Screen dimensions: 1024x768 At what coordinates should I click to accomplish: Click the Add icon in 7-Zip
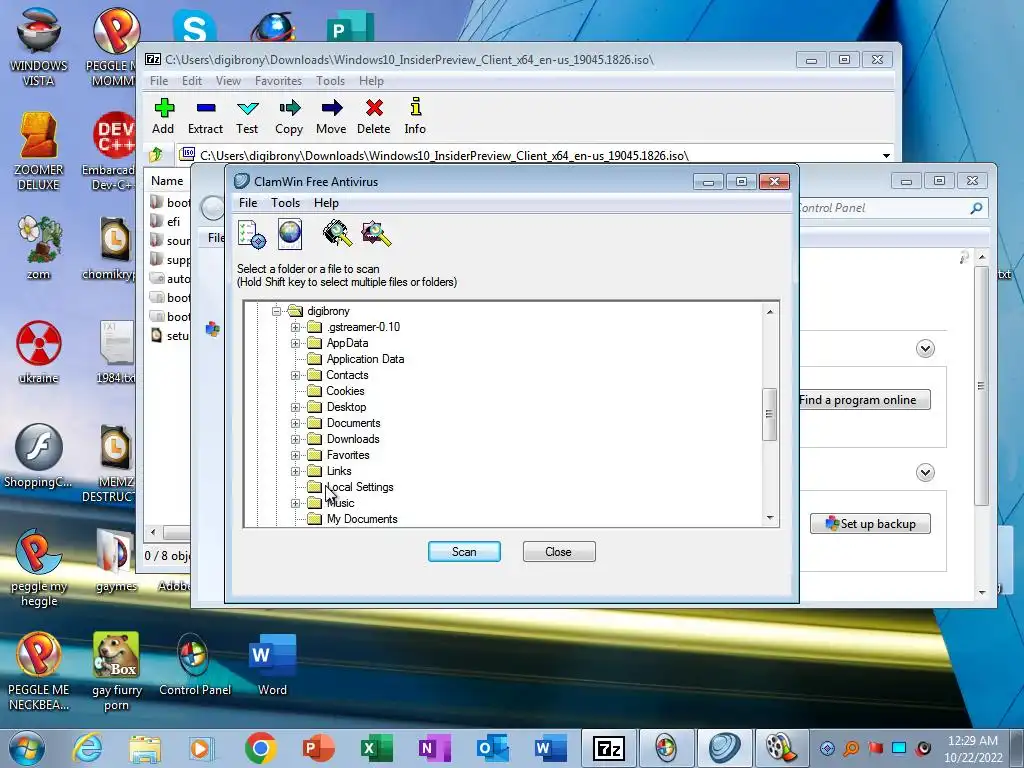[x=164, y=108]
